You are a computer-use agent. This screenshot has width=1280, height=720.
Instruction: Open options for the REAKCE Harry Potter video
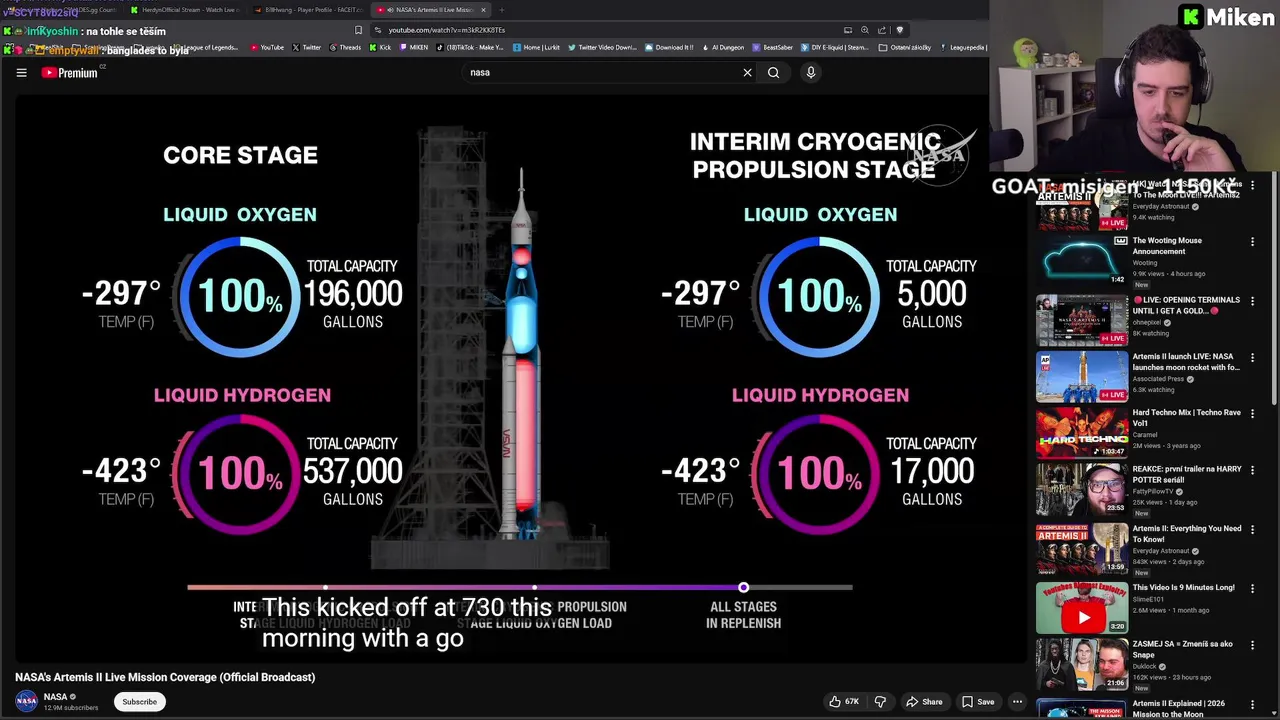pyautogui.click(x=1252, y=470)
